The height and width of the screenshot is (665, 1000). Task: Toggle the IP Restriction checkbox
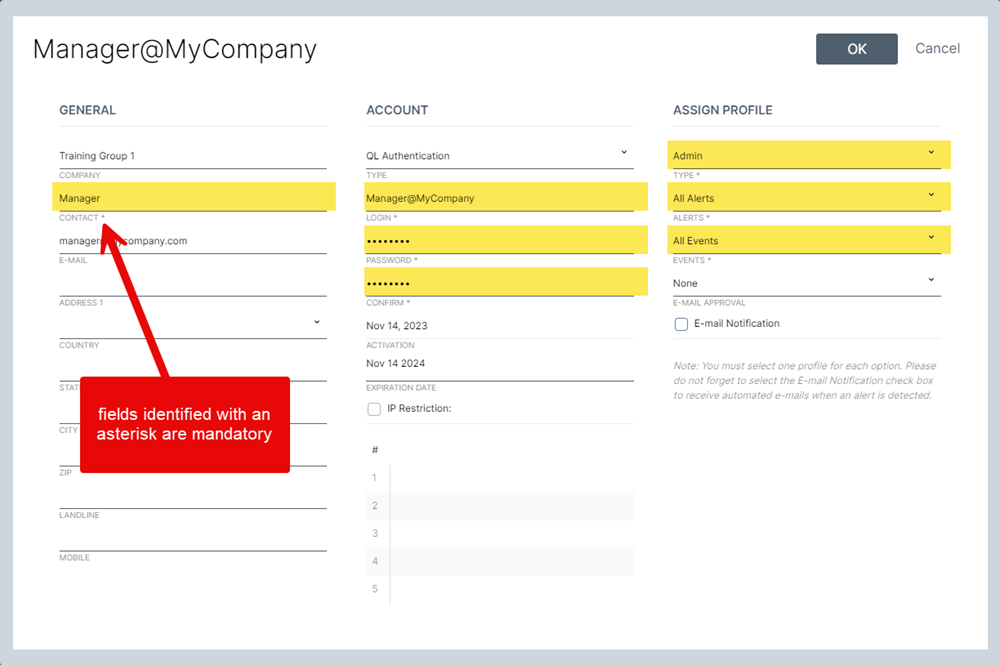374,409
